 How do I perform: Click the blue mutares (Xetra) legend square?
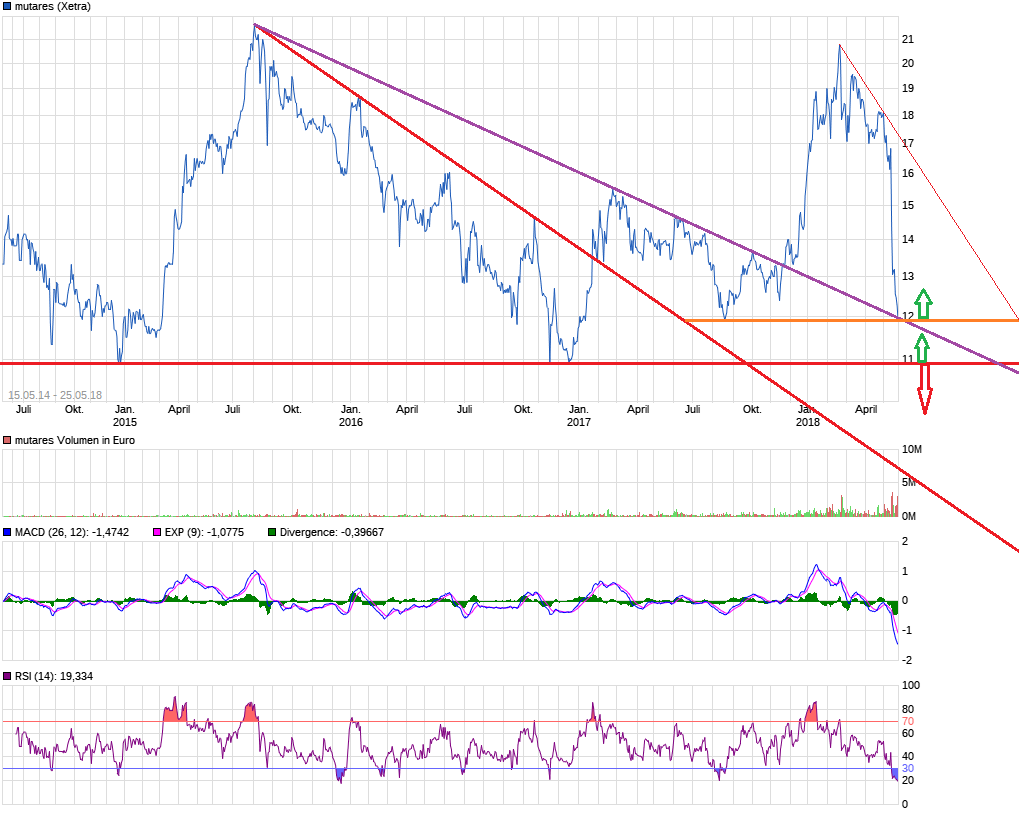[x=7, y=6]
